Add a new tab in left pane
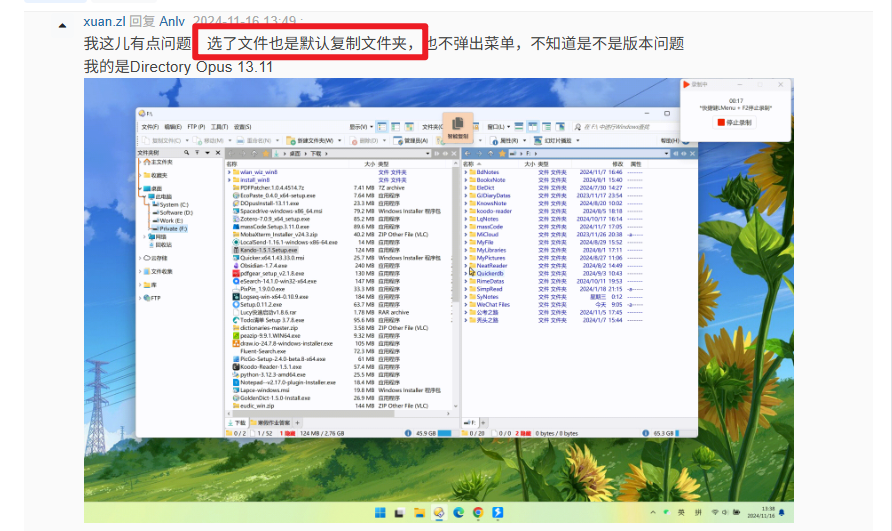Viewport: 892px width, 531px height. pos(297,423)
